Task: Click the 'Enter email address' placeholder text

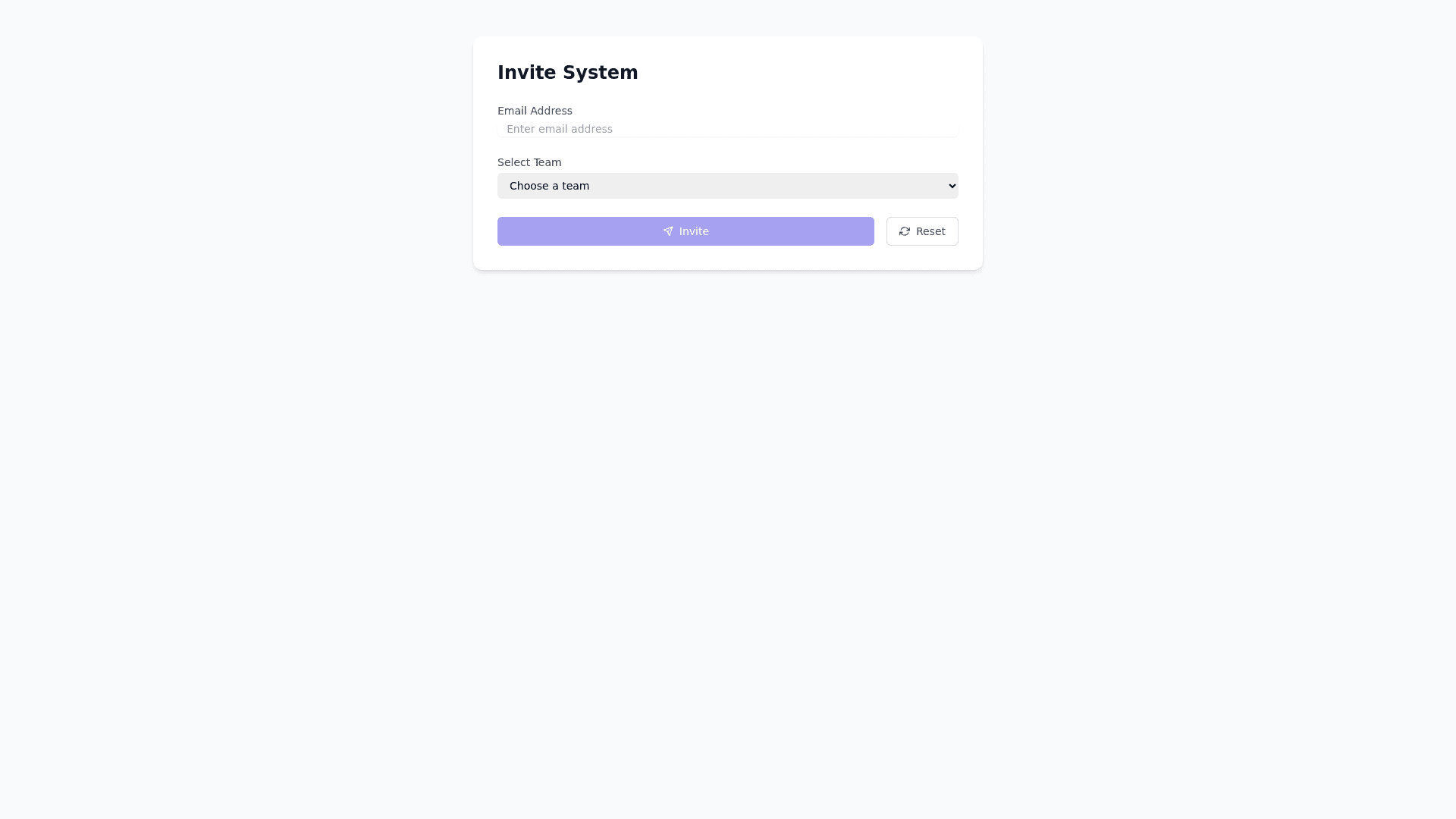Action: tap(560, 129)
